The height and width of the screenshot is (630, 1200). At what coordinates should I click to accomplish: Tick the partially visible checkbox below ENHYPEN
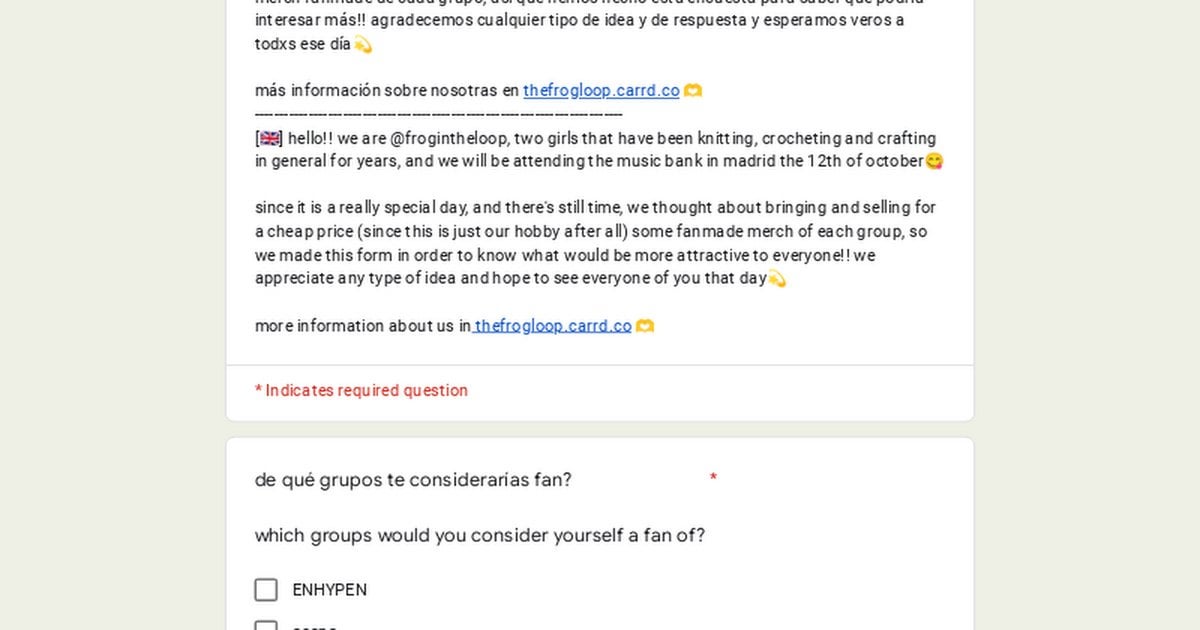tap(266, 626)
